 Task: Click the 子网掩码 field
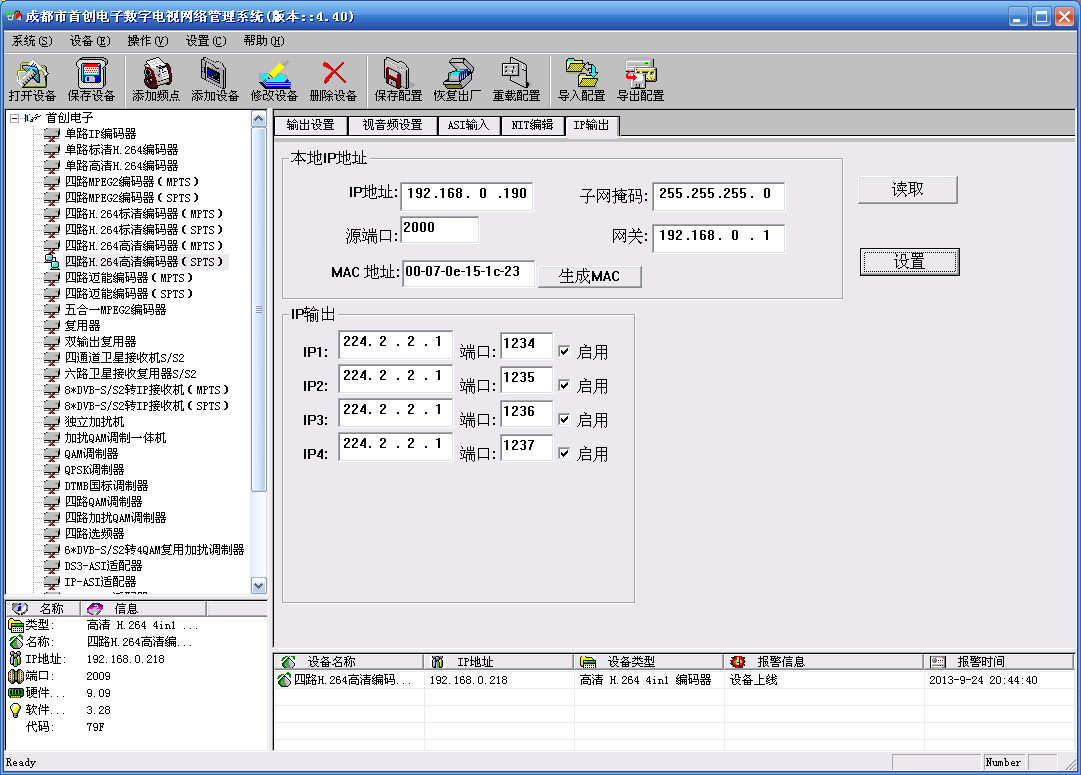[x=718, y=195]
